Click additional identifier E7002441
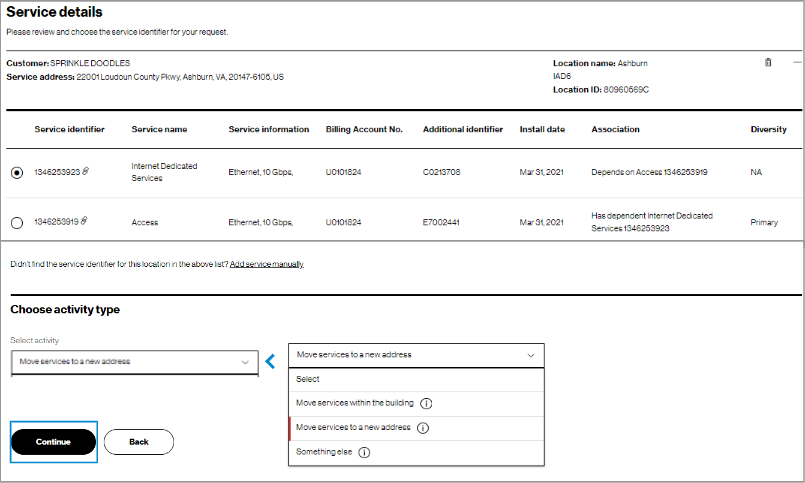805x483 pixels. (441, 223)
